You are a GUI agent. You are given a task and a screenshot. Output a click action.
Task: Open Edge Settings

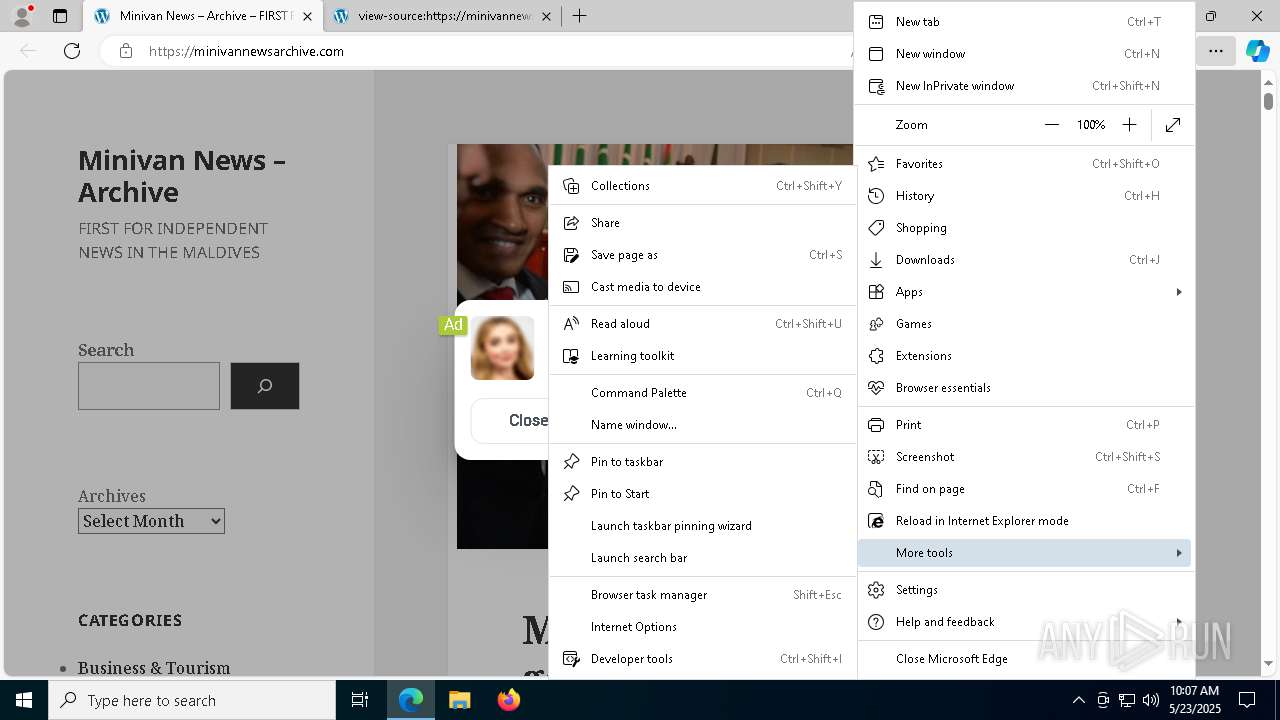1024,589
